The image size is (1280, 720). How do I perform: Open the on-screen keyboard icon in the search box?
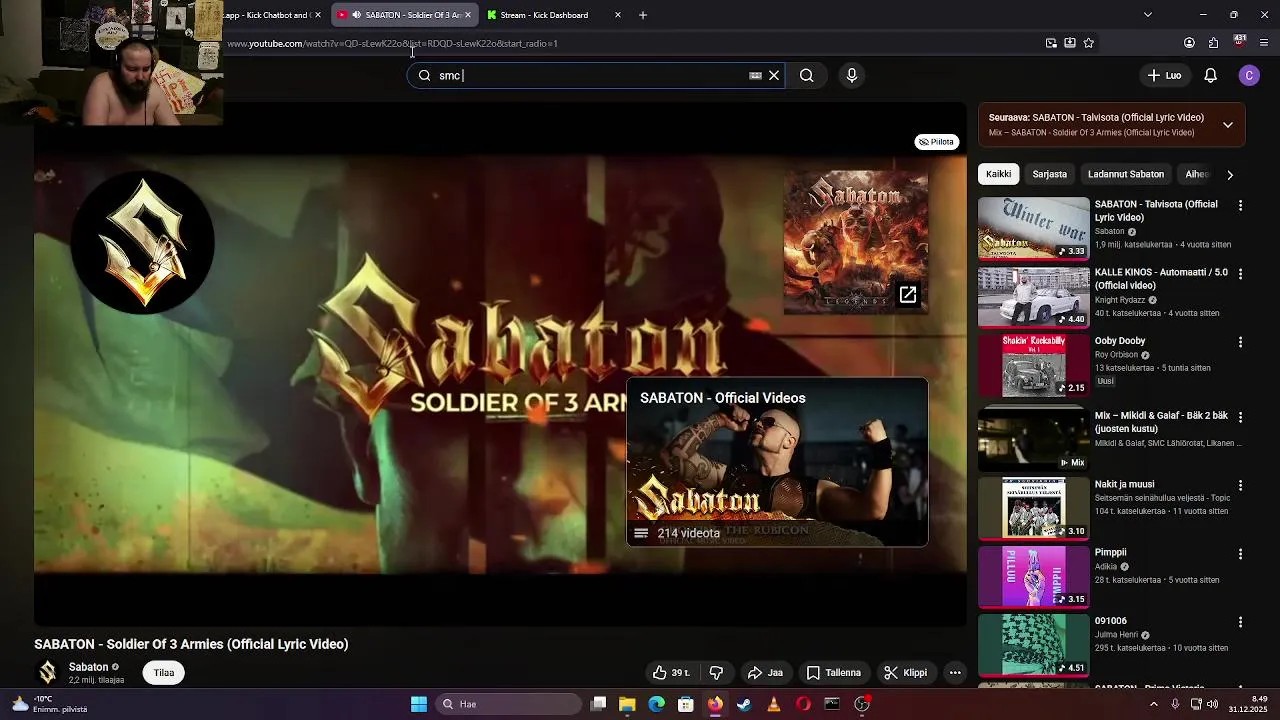[x=755, y=75]
